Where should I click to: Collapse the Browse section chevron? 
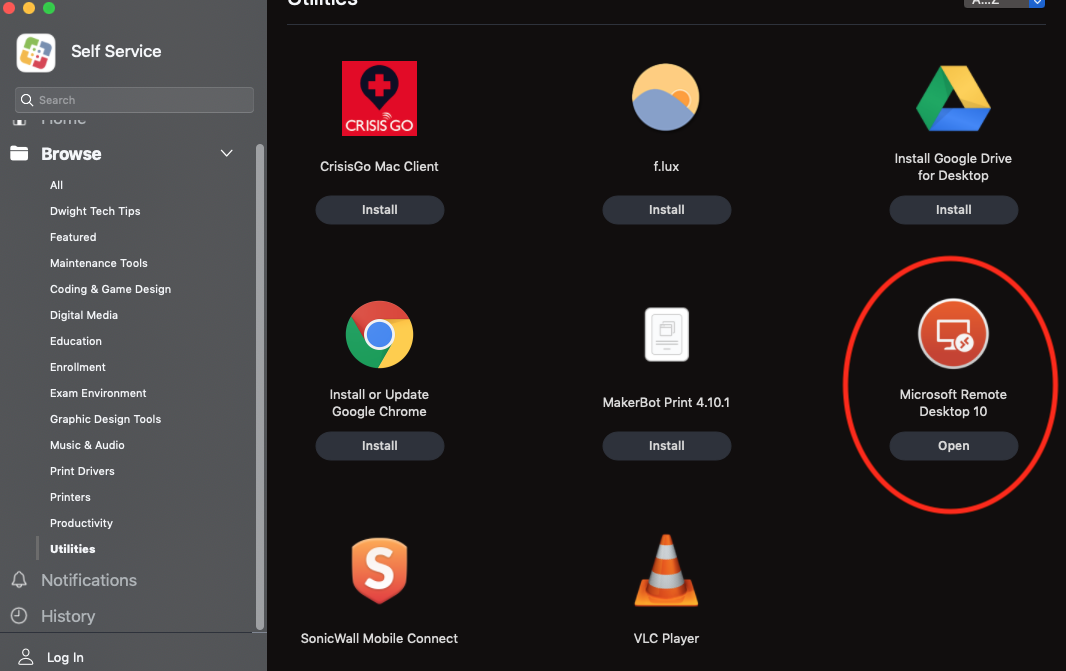point(226,154)
